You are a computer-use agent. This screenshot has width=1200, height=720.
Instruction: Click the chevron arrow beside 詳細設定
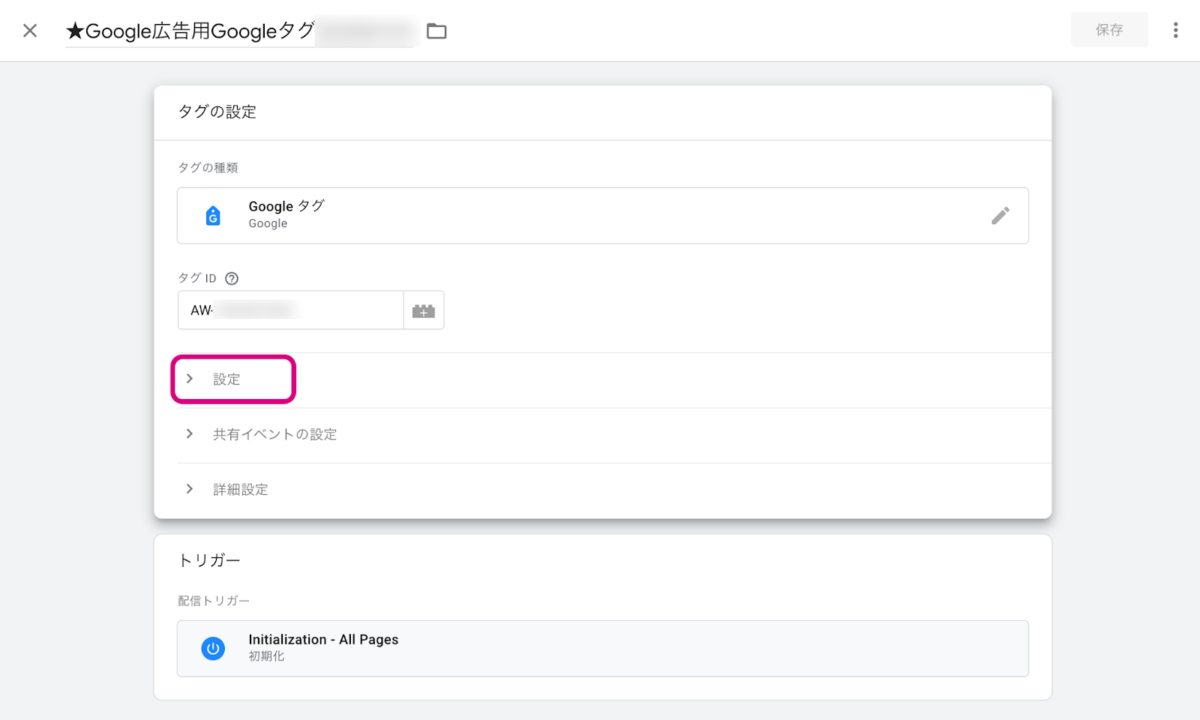click(189, 490)
